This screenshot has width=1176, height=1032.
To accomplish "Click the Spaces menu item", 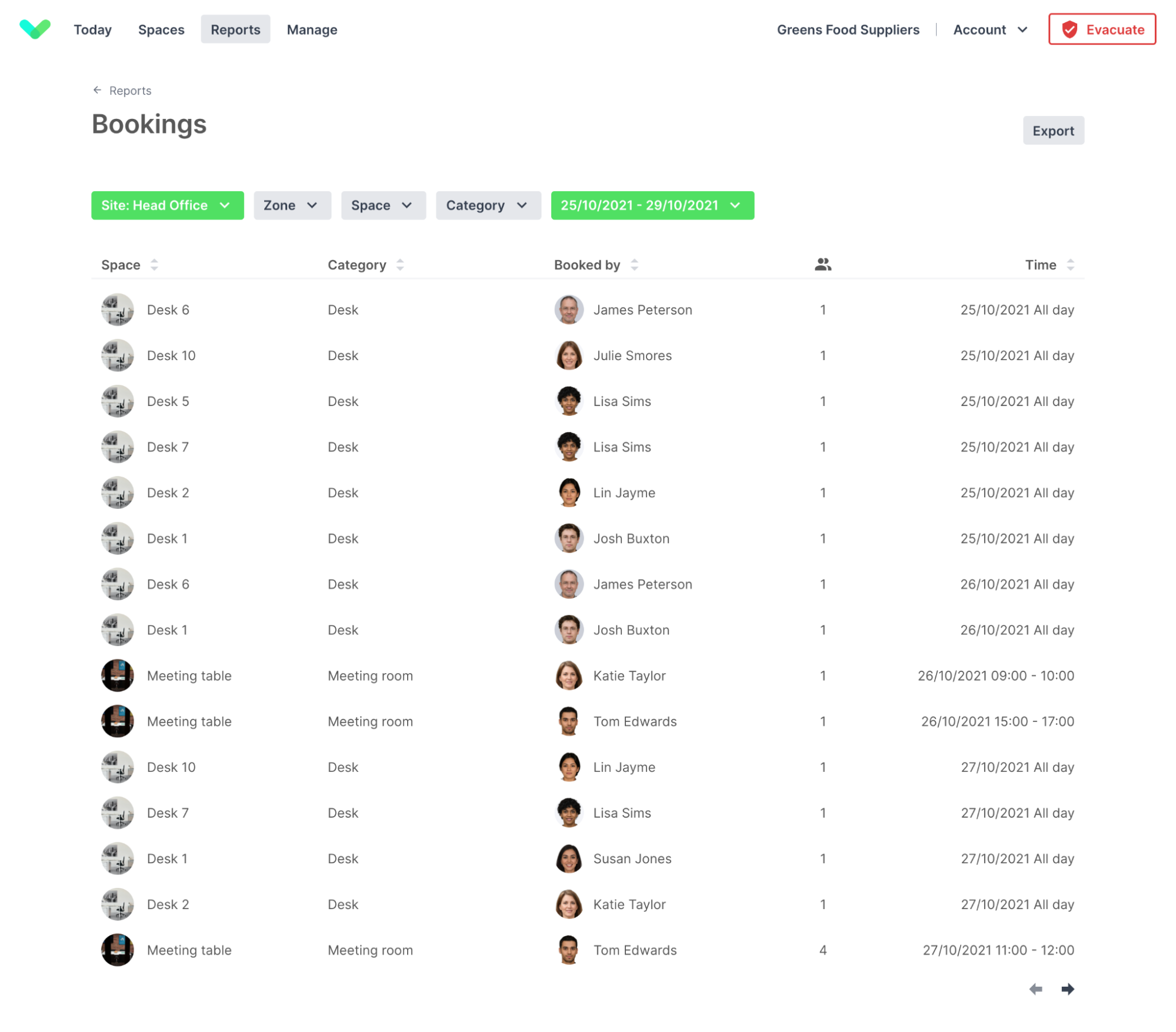I will pyautogui.click(x=160, y=29).
